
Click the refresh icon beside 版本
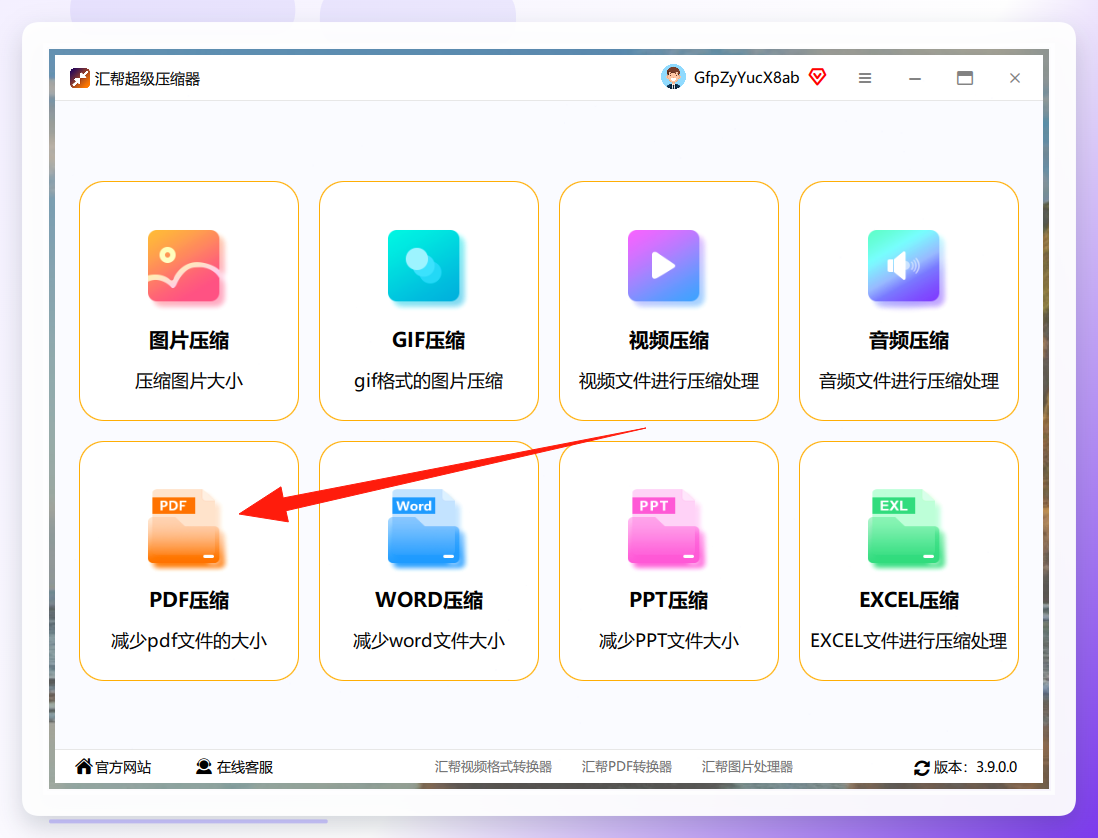[922, 768]
